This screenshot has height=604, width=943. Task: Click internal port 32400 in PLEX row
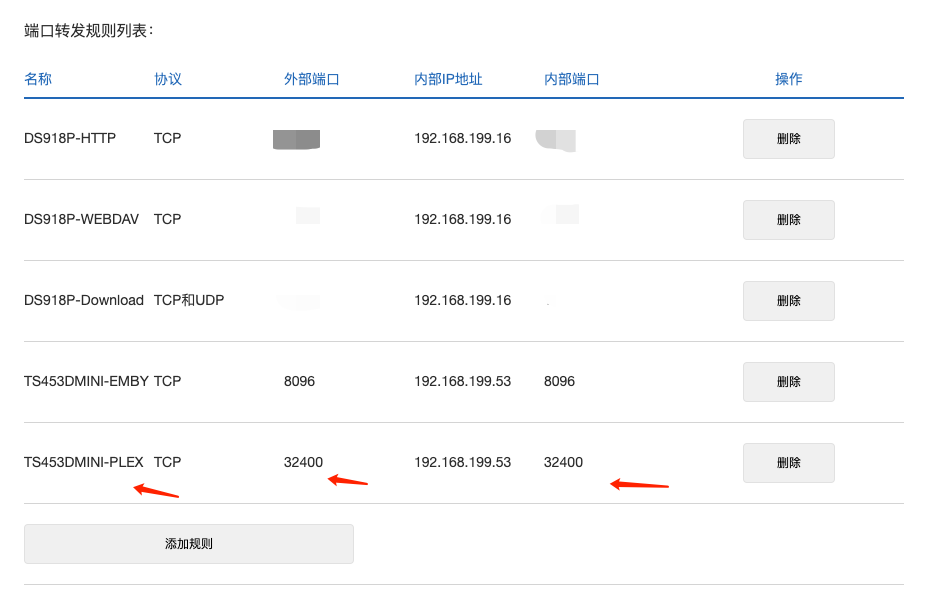(564, 462)
